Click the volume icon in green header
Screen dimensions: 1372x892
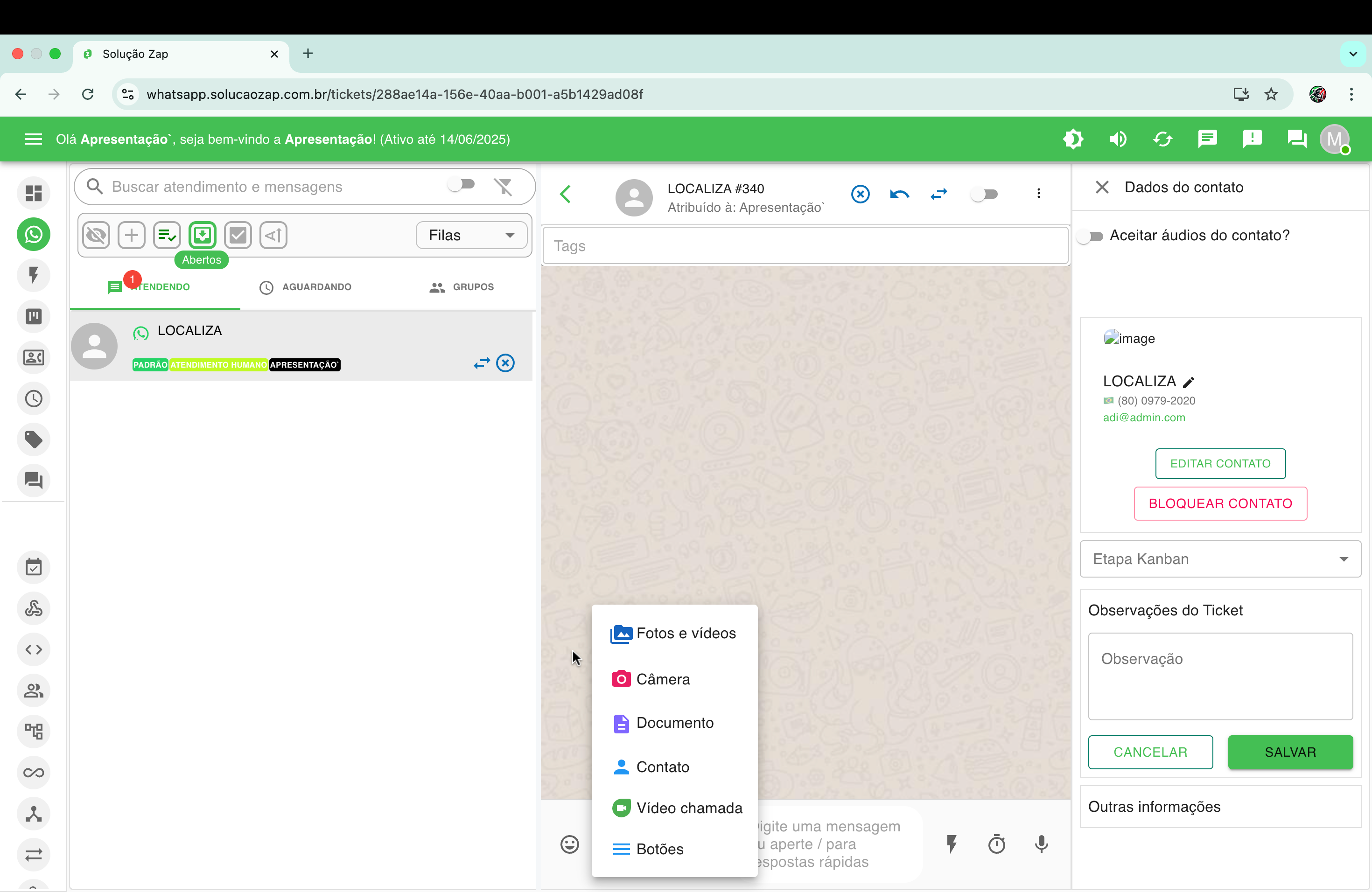(x=1118, y=139)
